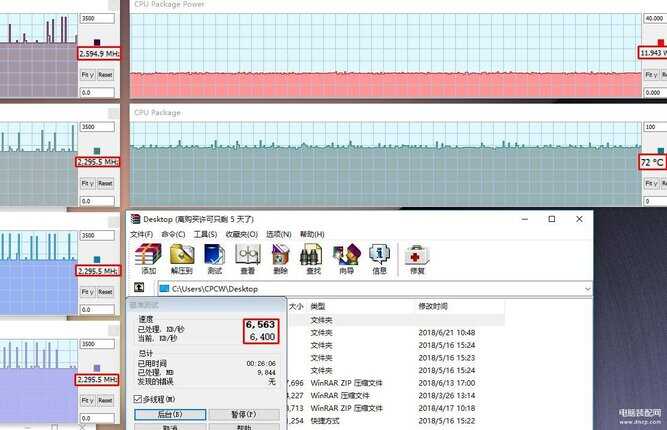
Task: Click the 暂停(P) pause button
Action: click(x=244, y=414)
